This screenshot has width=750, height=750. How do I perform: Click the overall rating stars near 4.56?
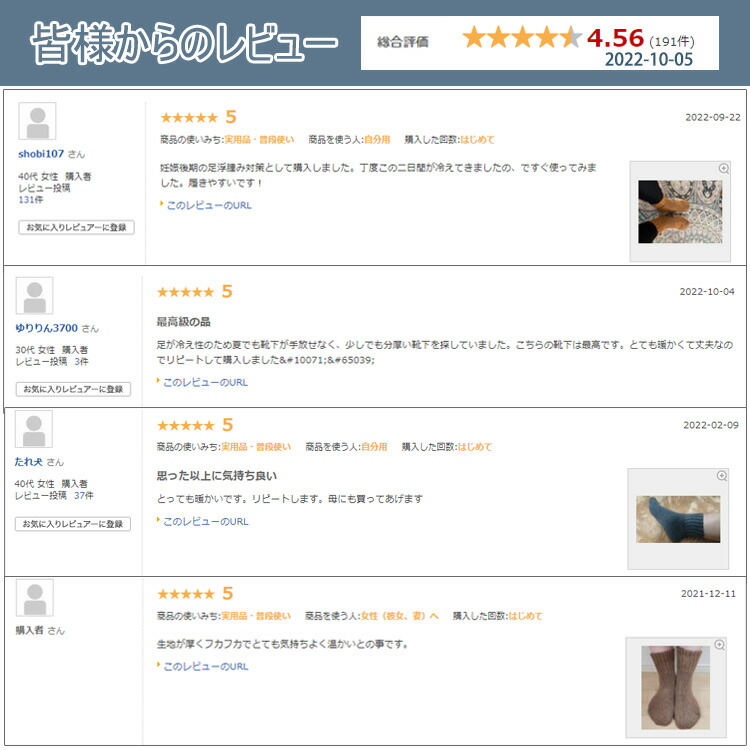[x=522, y=37]
